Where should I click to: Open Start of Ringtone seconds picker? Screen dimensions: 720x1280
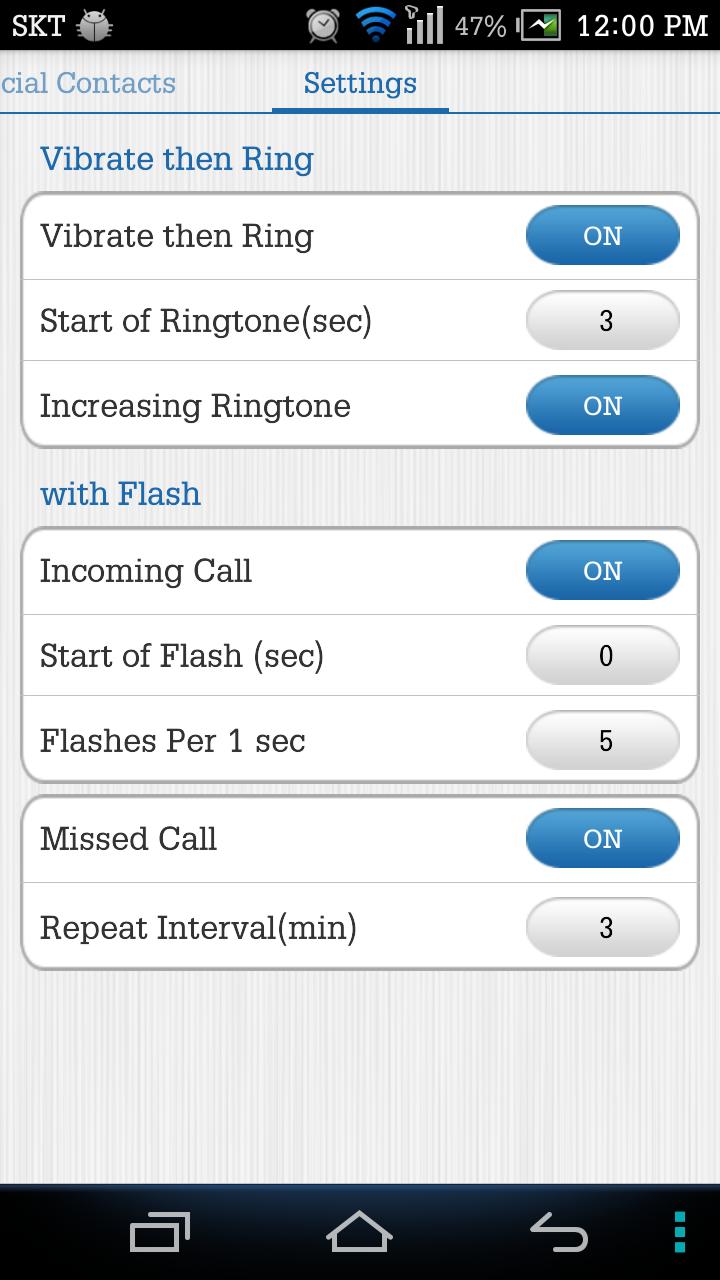point(603,321)
